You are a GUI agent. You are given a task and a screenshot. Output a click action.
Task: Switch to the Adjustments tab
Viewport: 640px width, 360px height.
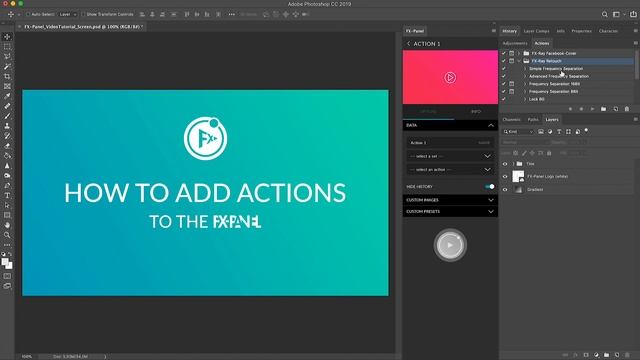[515, 43]
